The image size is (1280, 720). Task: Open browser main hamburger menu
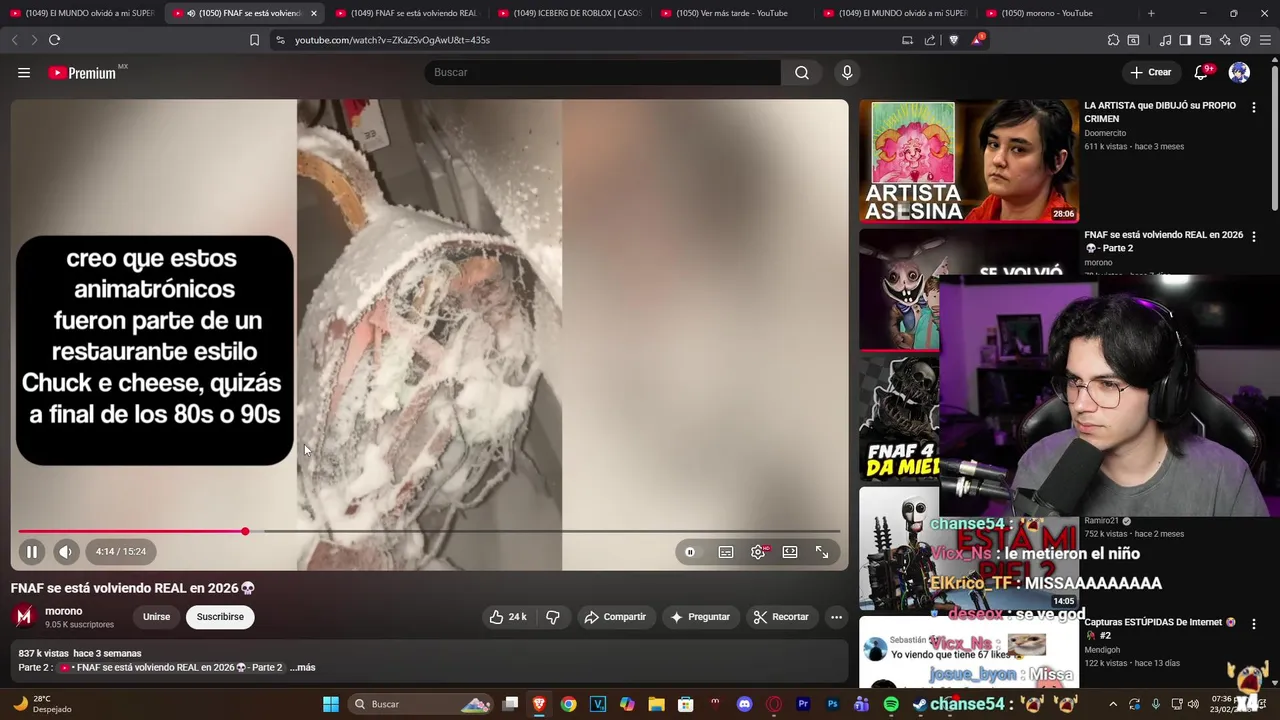tap(1265, 40)
